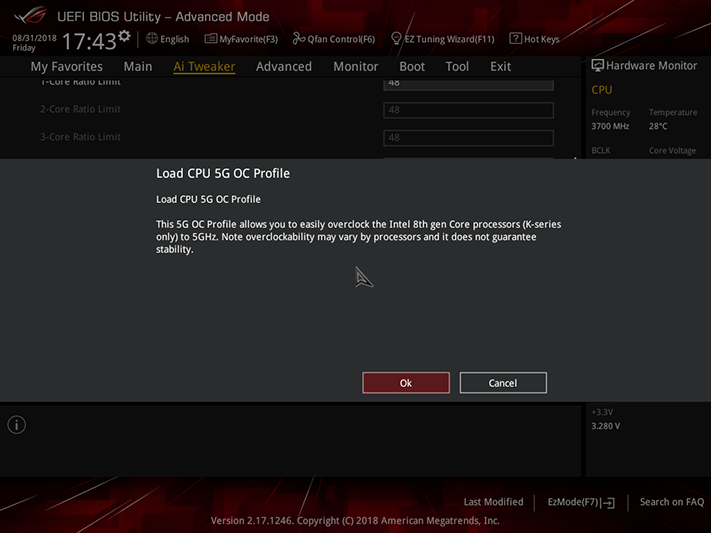The width and height of the screenshot is (711, 533).
Task: Click the Hardware Monitor screen icon
Action: pos(597,66)
